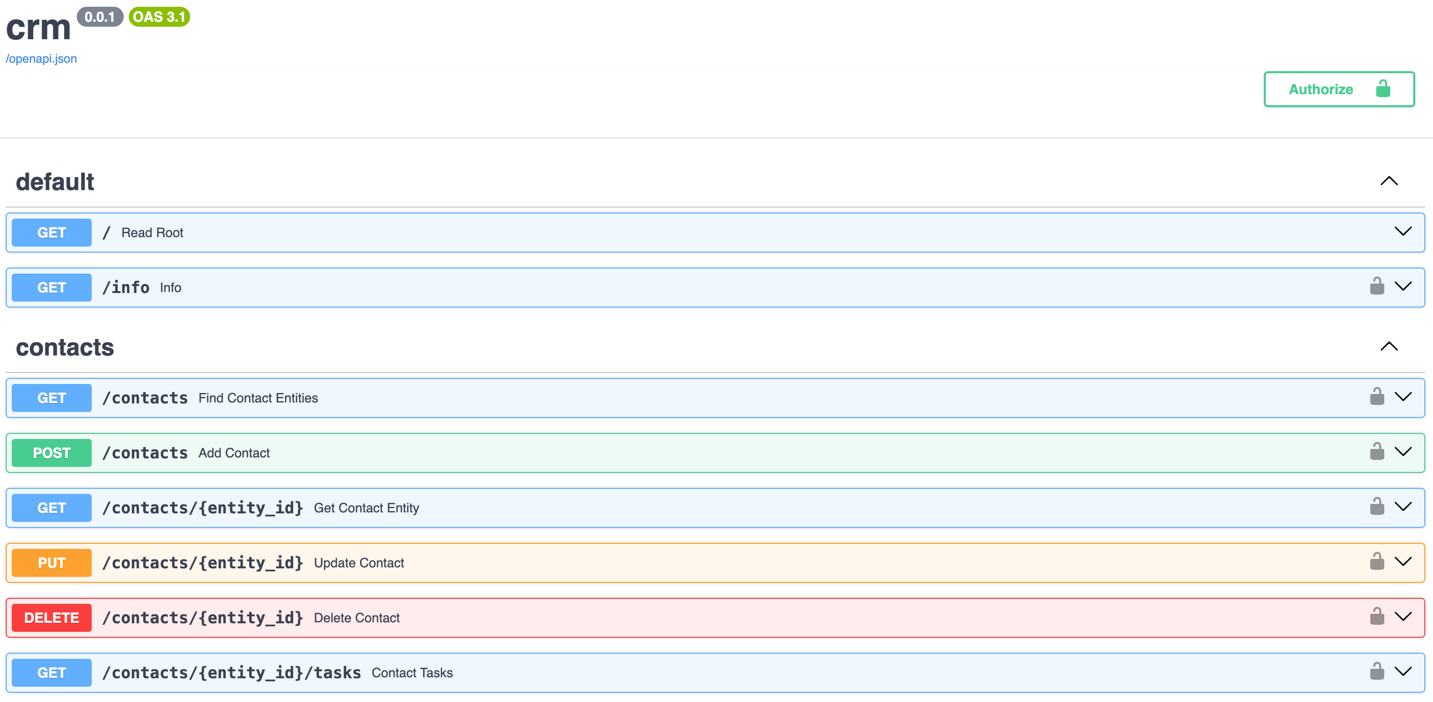Click the /info path text
The image size is (1433, 702).
(x=126, y=287)
